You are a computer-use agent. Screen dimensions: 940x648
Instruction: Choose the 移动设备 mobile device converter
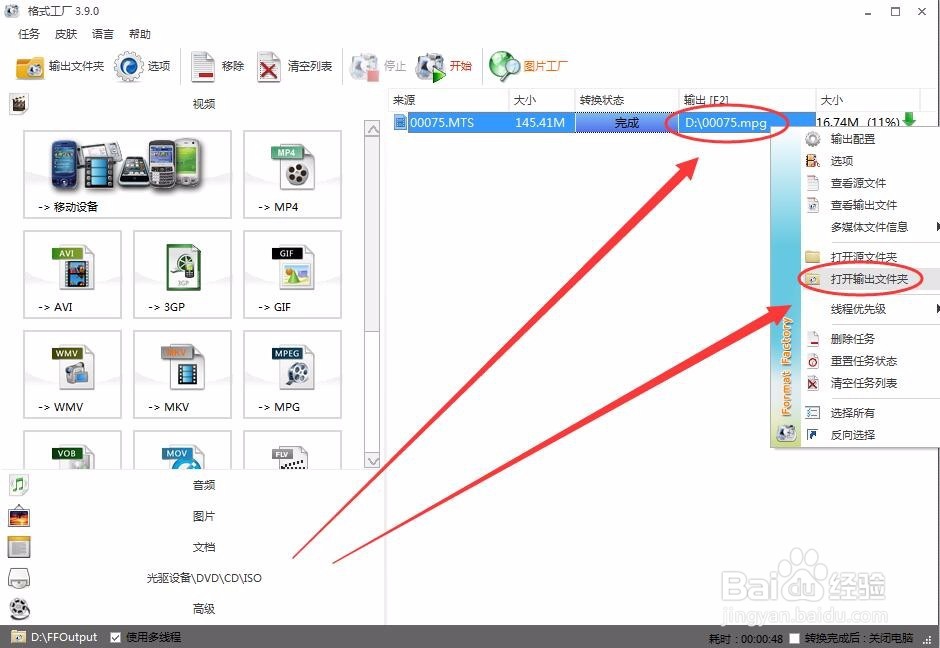click(127, 174)
